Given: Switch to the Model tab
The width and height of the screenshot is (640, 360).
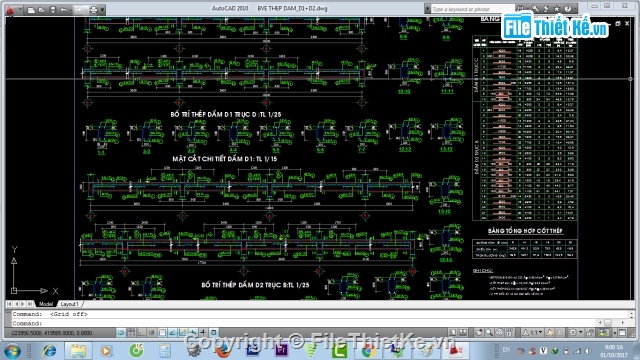Looking at the screenshot, I should pyautogui.click(x=46, y=304).
